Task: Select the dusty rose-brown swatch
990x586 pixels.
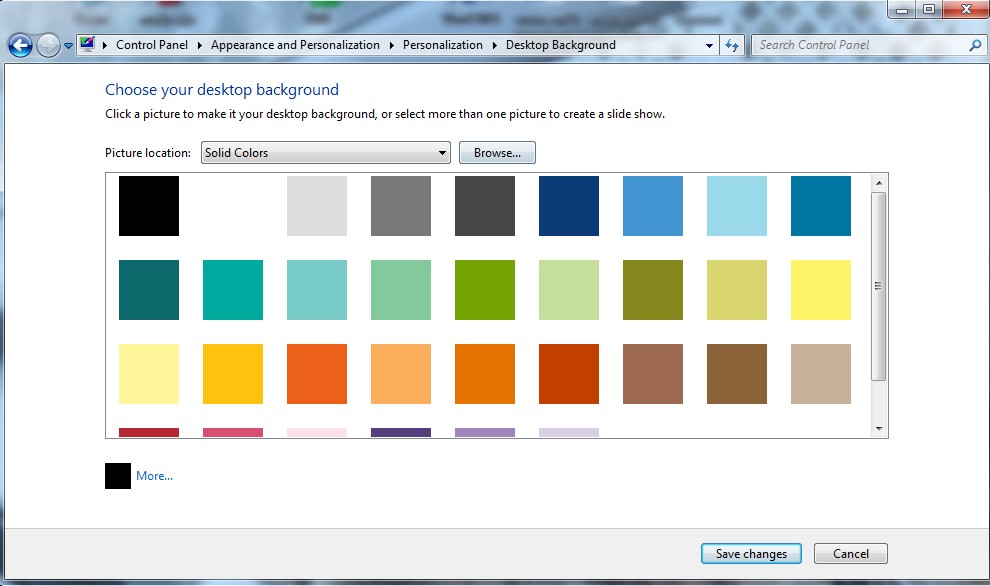Action: click(x=653, y=374)
